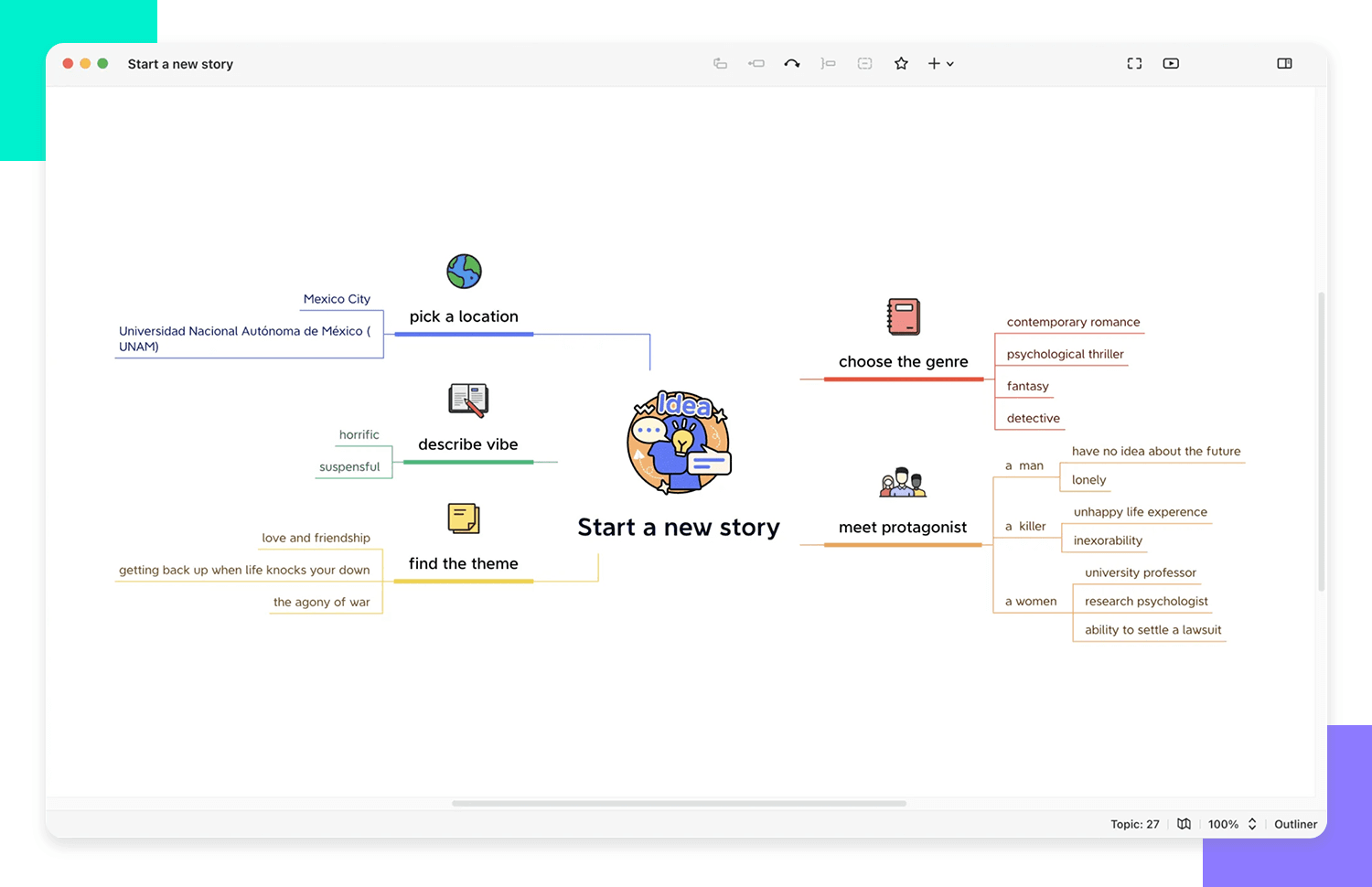Select the horrific subtopic

point(359,434)
